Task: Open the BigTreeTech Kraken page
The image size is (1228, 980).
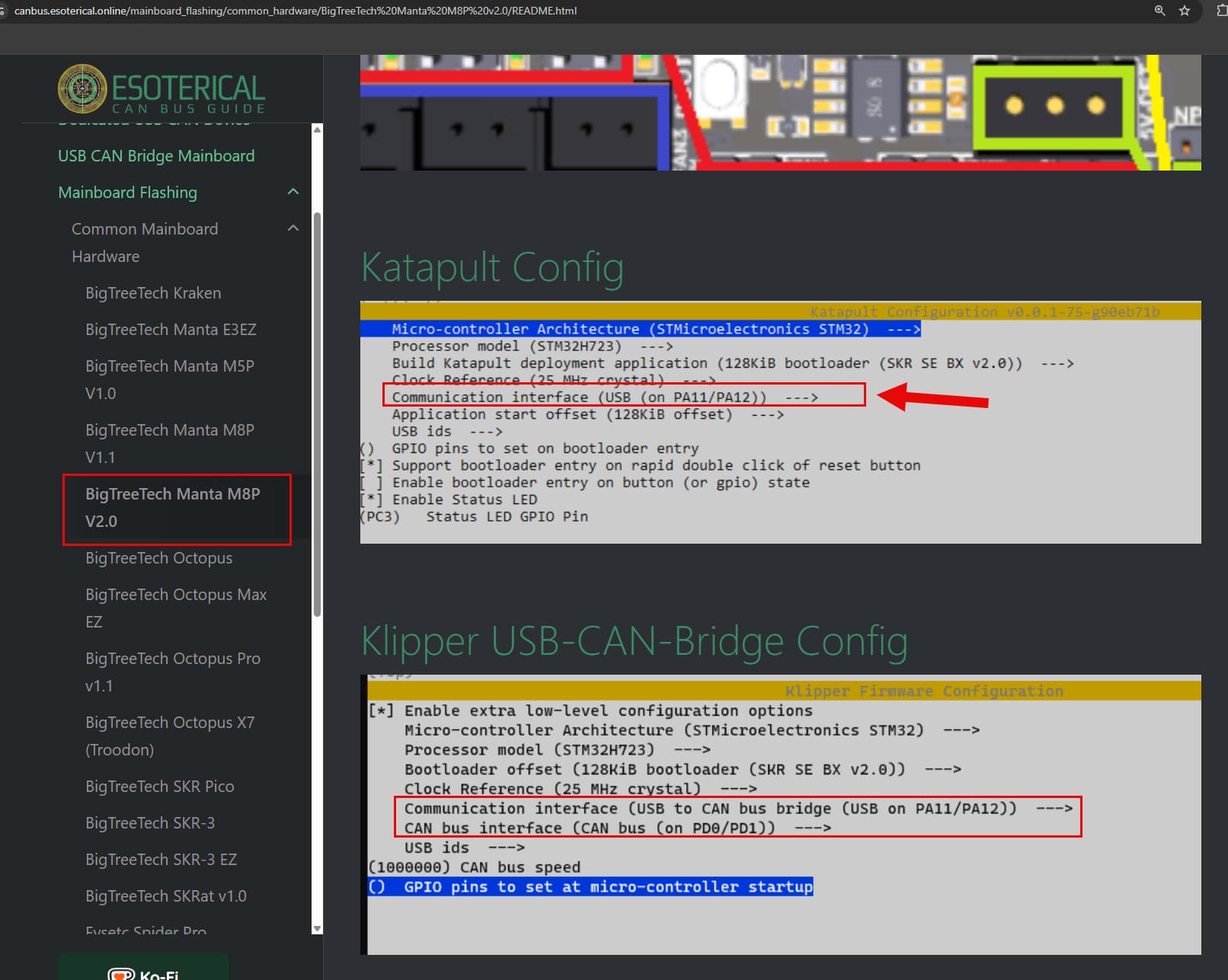Action: point(153,293)
